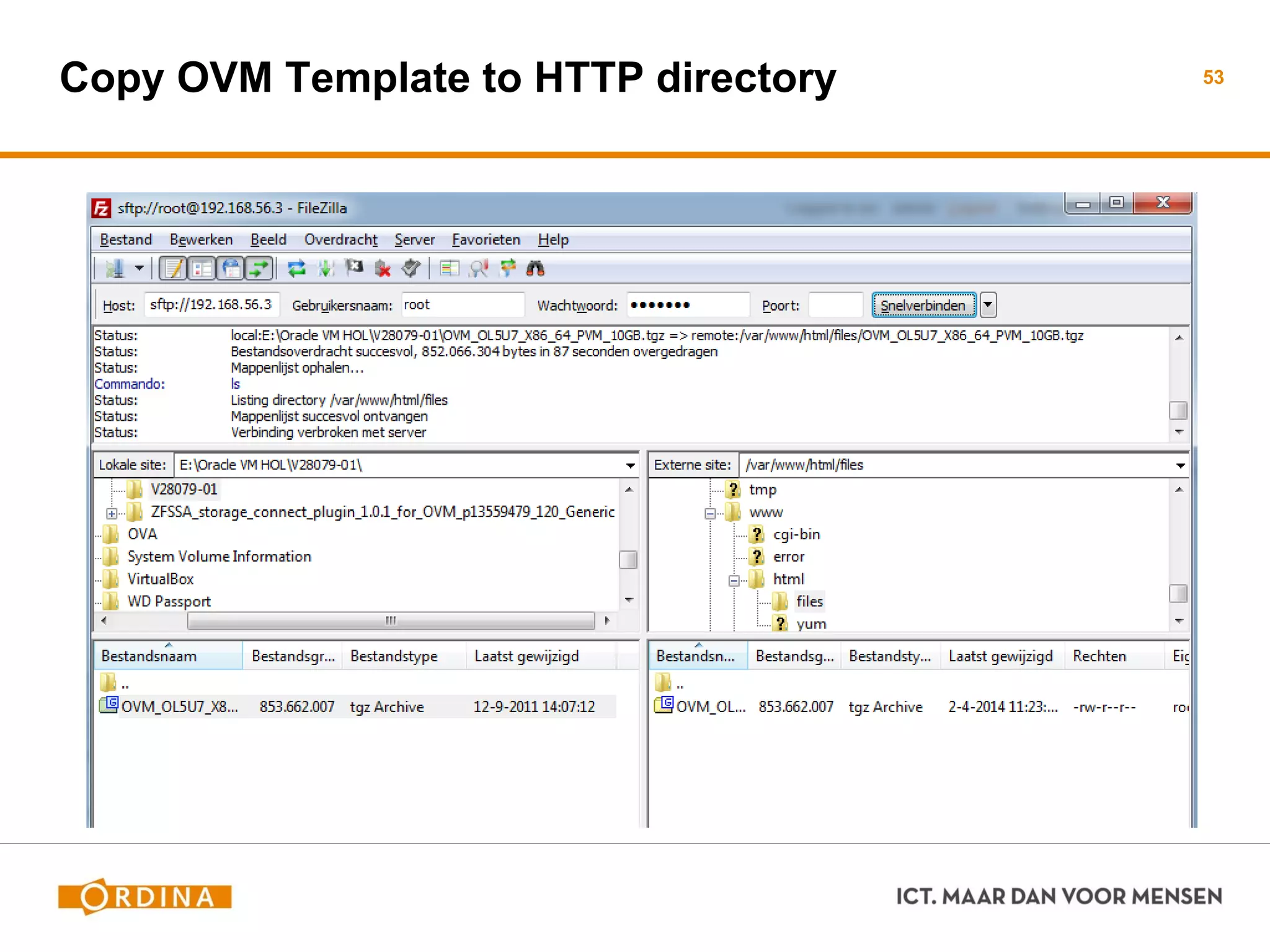Sort local list by Bestandsgr... column
The height and width of the screenshot is (952, 1270).
pyautogui.click(x=293, y=656)
